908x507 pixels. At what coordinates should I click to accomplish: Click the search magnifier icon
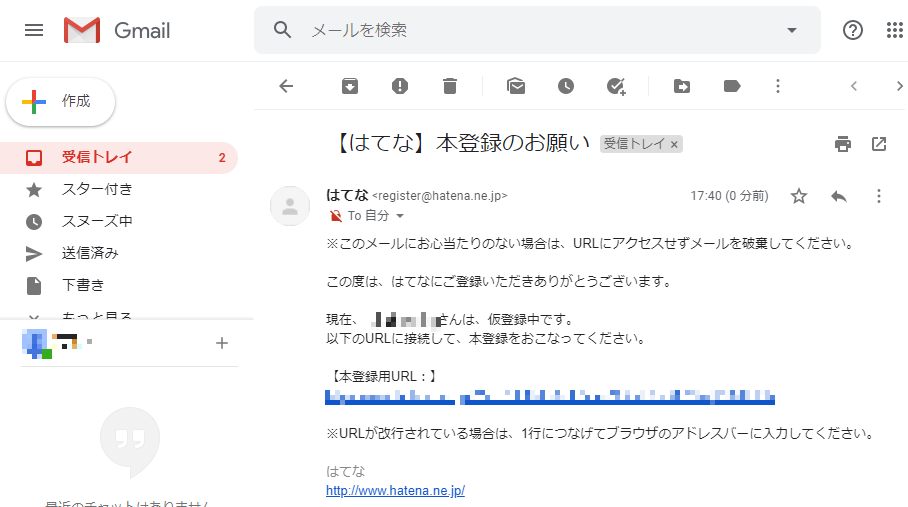coord(282,30)
